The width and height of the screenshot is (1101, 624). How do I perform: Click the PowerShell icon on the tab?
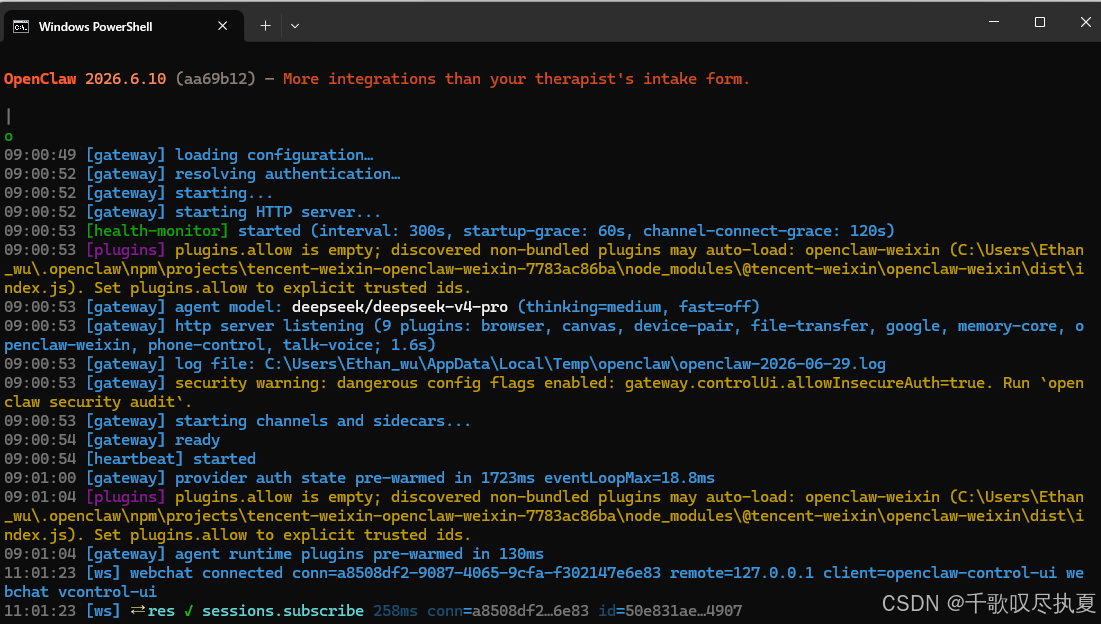(x=21, y=27)
